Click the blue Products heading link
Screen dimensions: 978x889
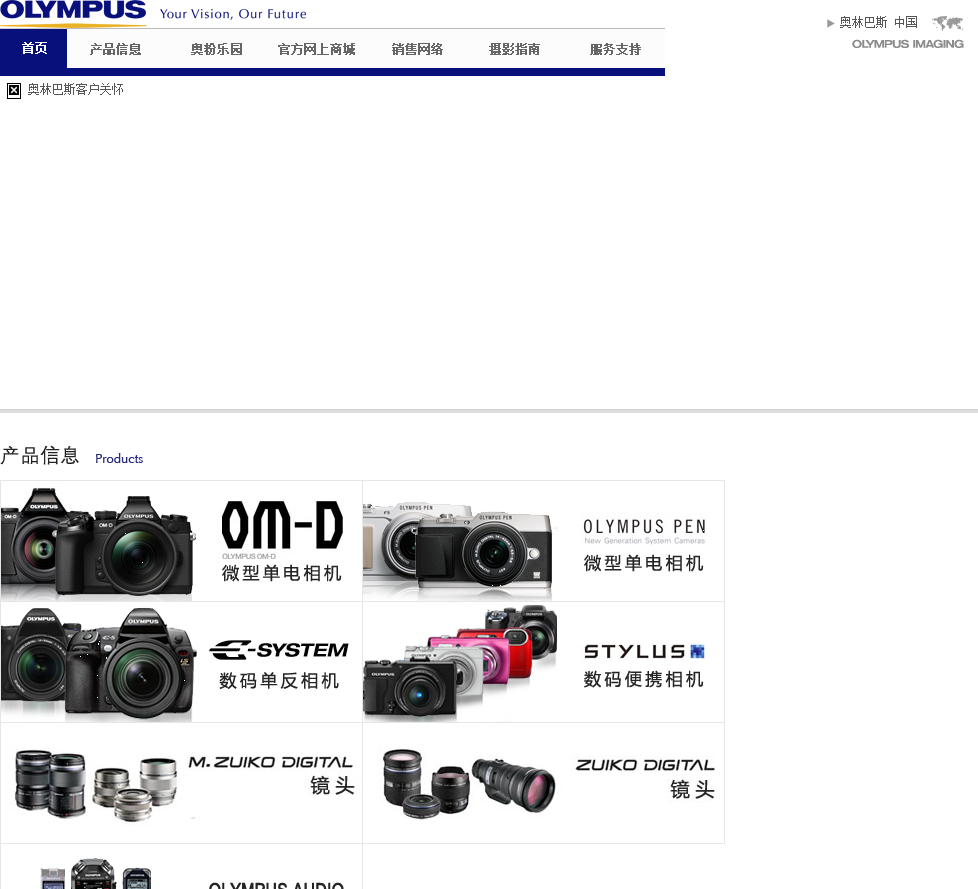[119, 459]
